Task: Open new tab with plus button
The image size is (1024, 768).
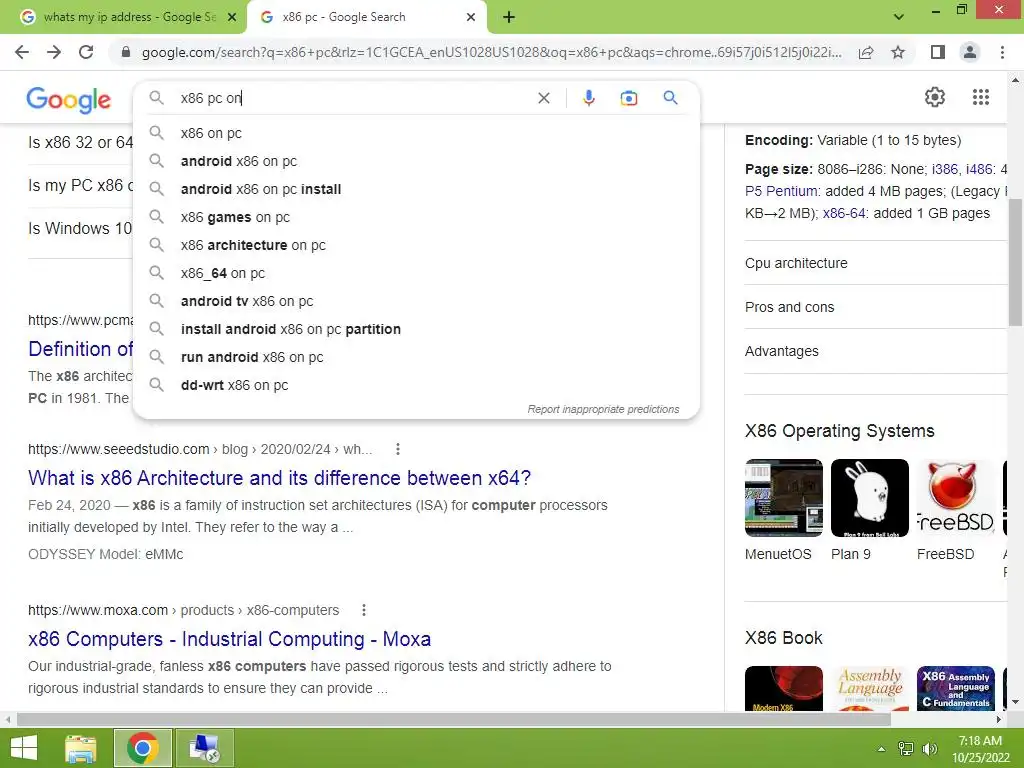Action: click(x=509, y=18)
